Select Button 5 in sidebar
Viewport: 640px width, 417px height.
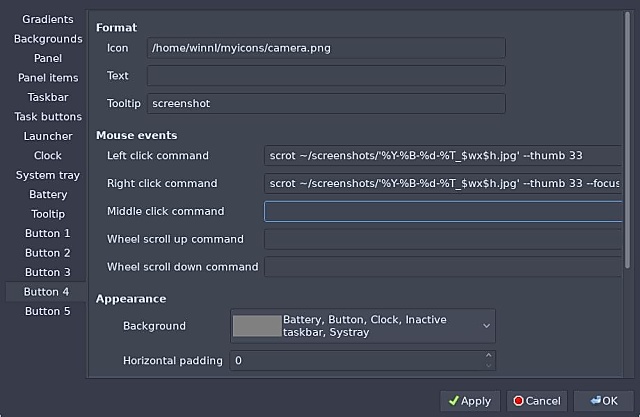(47, 311)
